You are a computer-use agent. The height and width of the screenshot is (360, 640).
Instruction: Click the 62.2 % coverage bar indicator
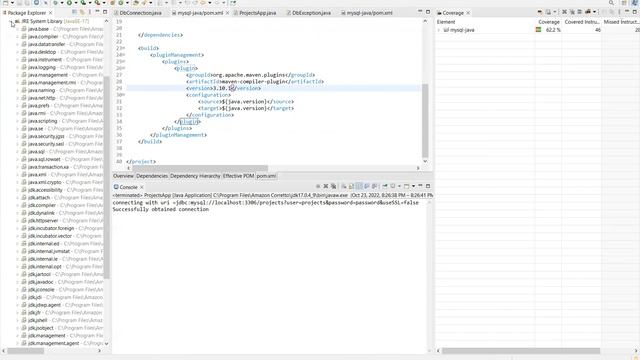tap(538, 30)
